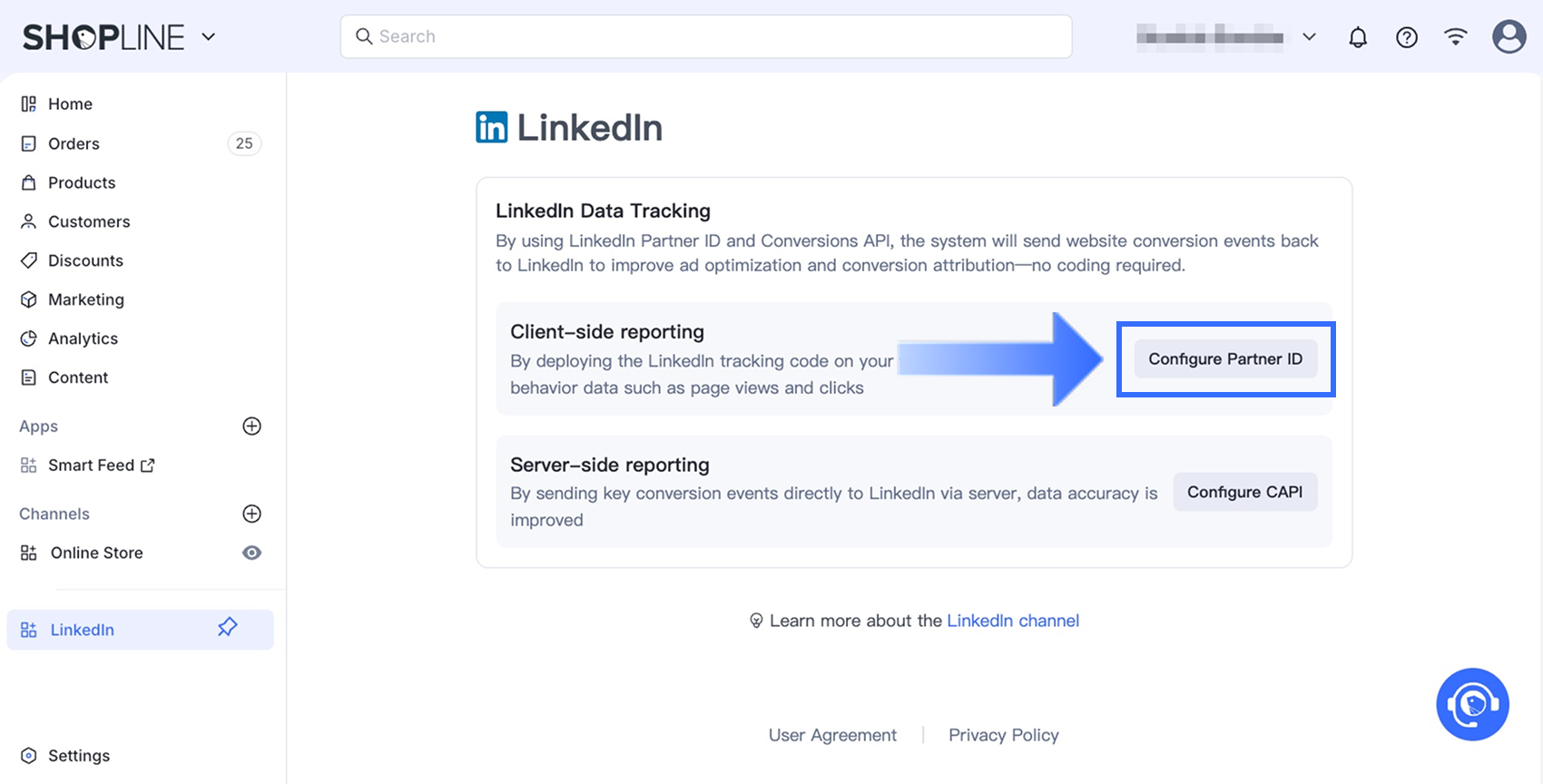Open the Privacy Policy link
Image resolution: width=1543 pixels, height=784 pixels.
pos(1003,735)
